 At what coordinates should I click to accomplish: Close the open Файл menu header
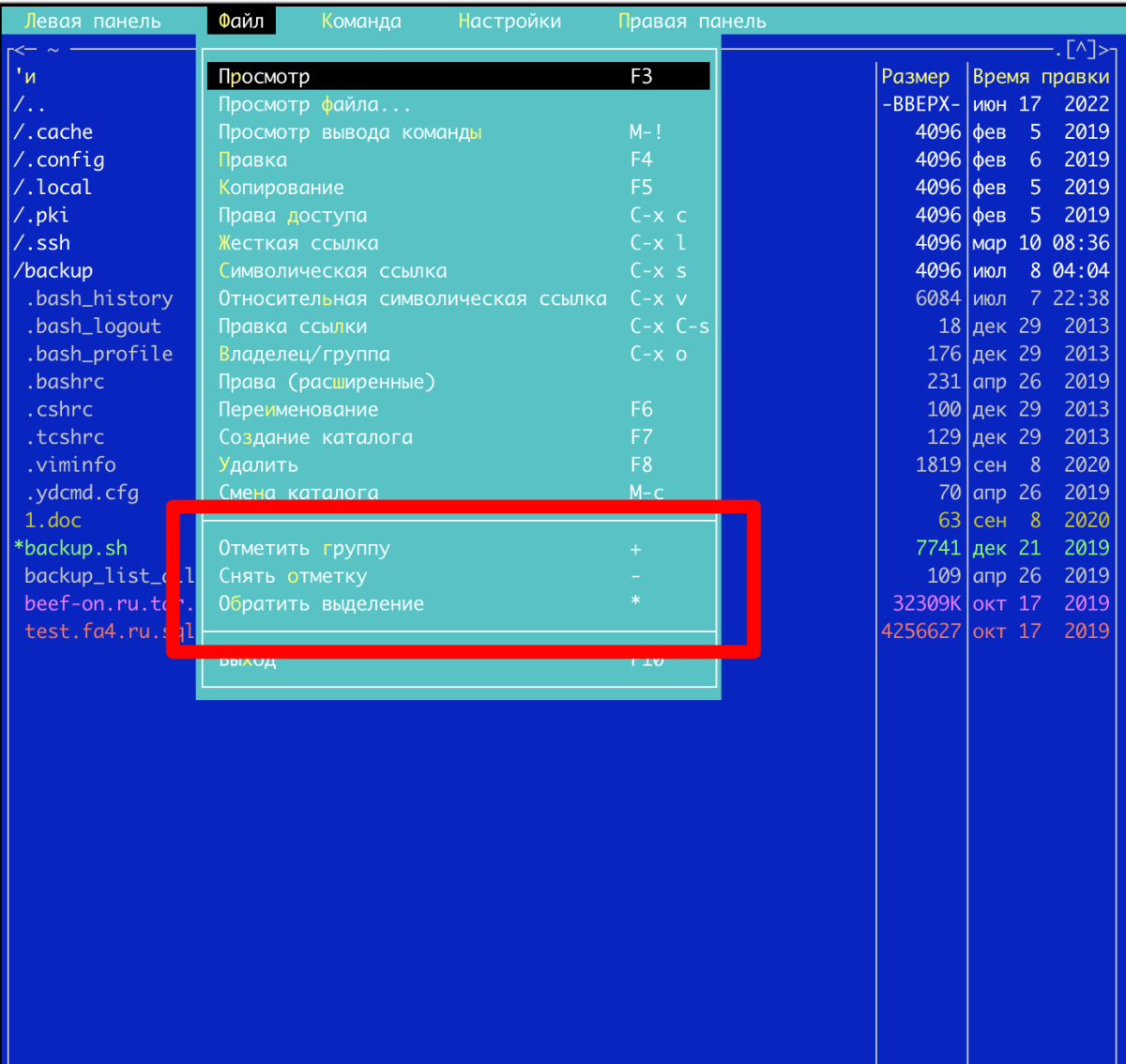(241, 21)
